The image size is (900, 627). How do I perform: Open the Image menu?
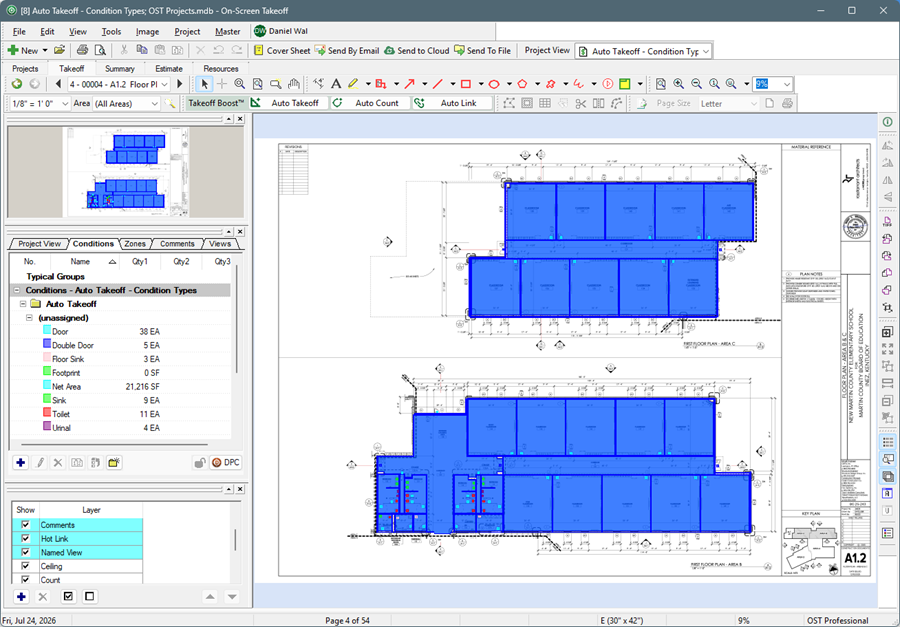click(148, 32)
